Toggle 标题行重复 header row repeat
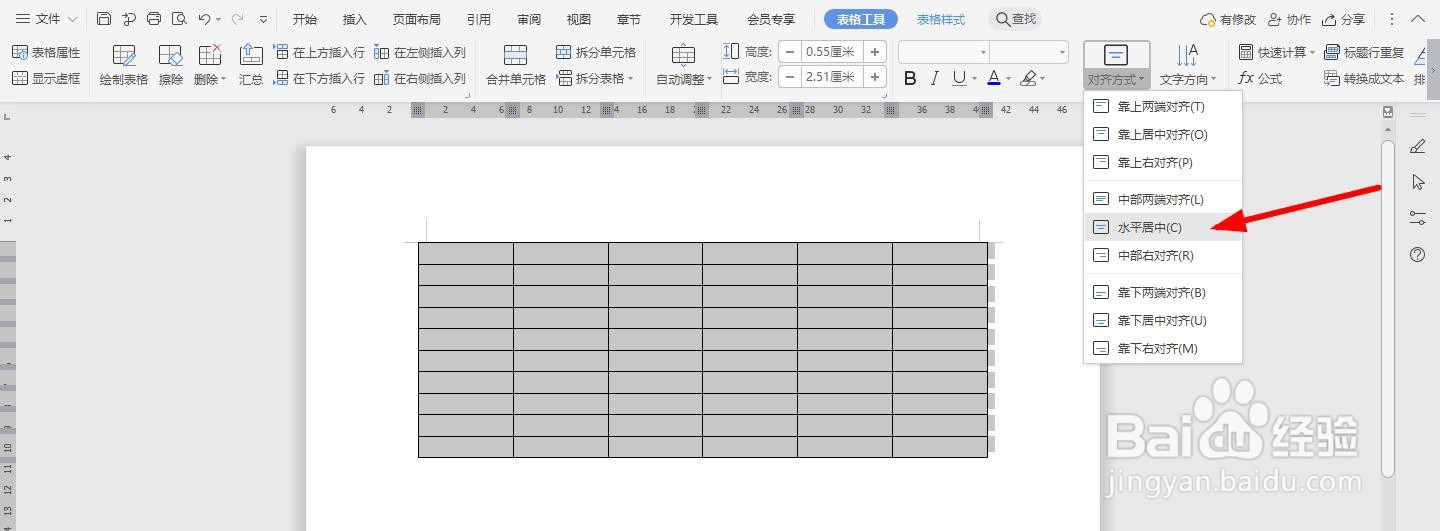Viewport: 1440px width, 531px height. click(x=1364, y=52)
